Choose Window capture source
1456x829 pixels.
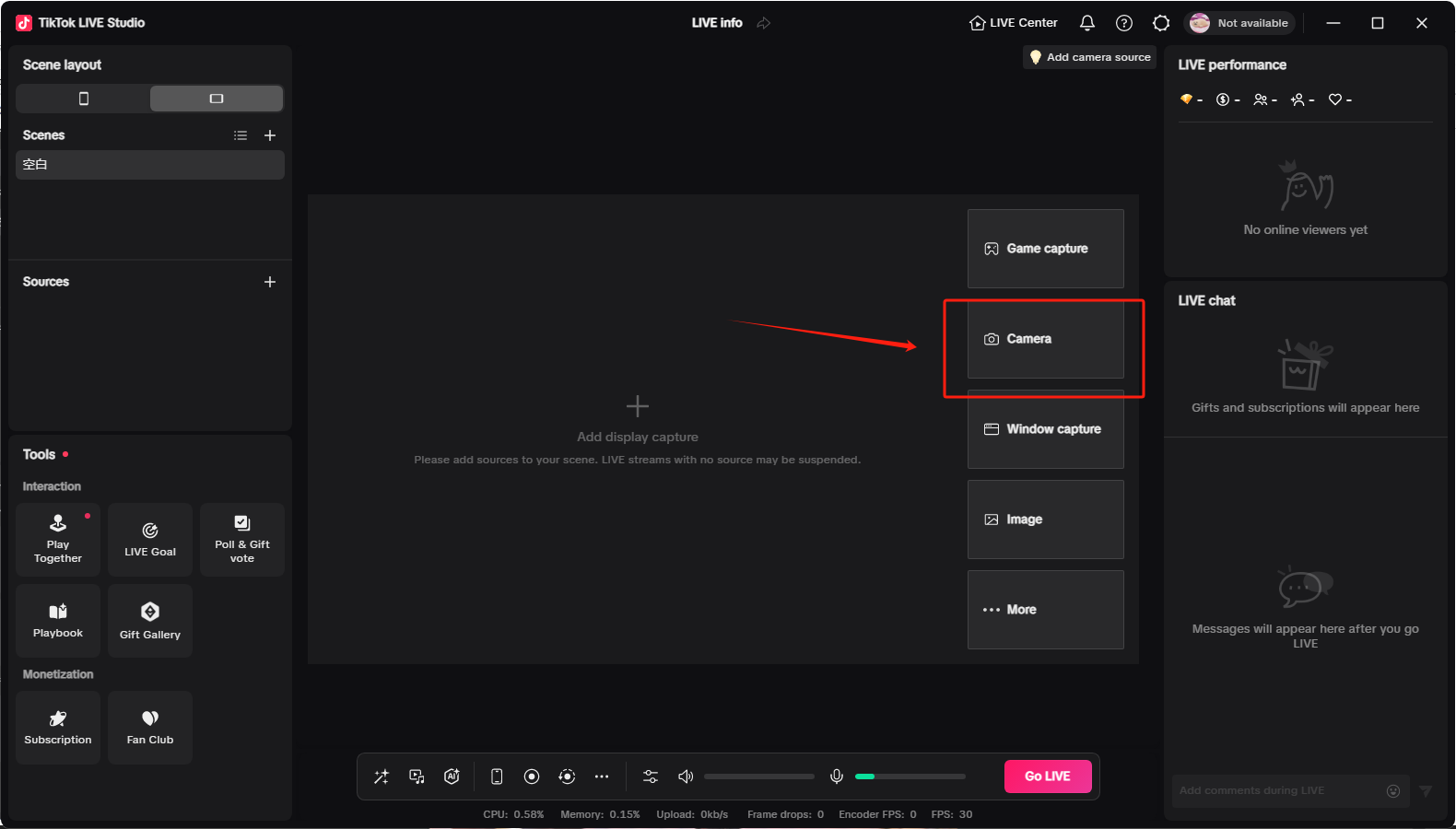(x=1046, y=429)
